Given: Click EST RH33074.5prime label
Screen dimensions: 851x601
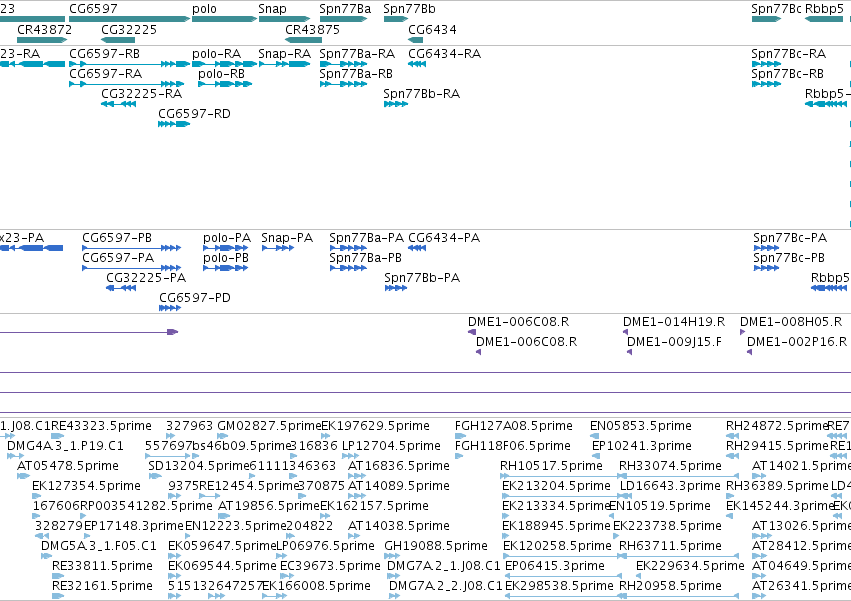Looking at the screenshot, I should point(671,466).
